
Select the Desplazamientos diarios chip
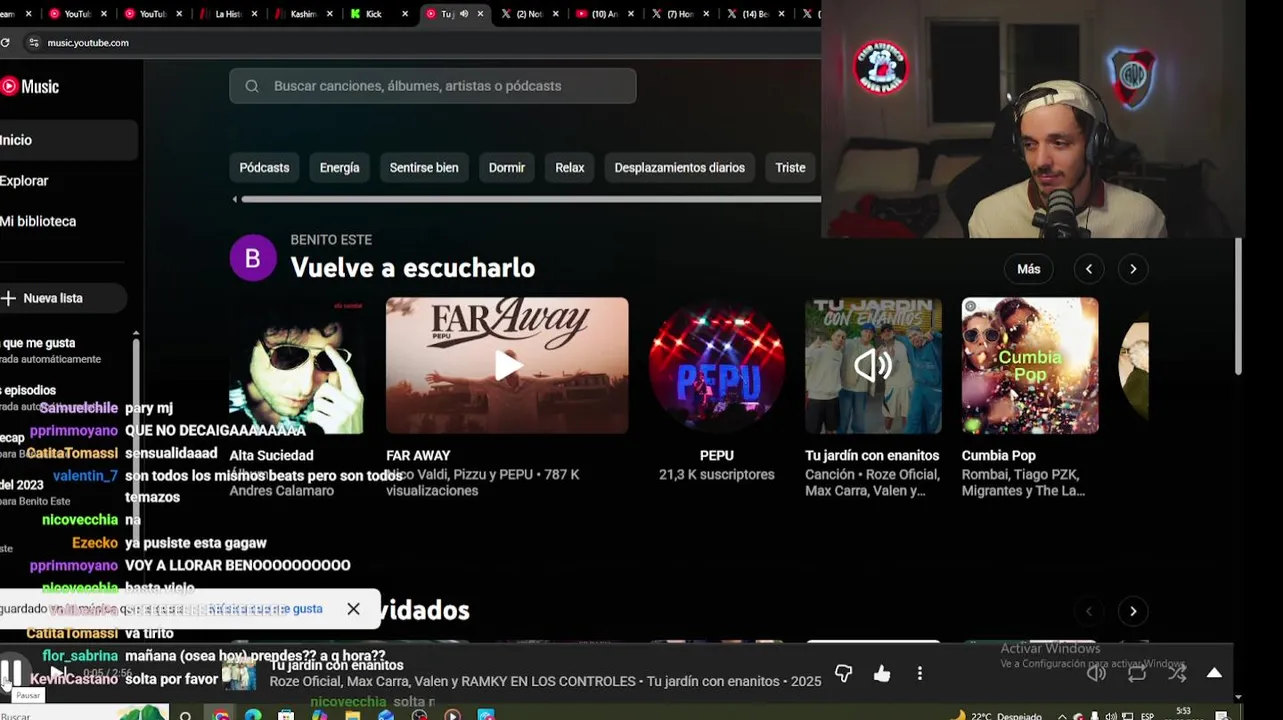(680, 168)
